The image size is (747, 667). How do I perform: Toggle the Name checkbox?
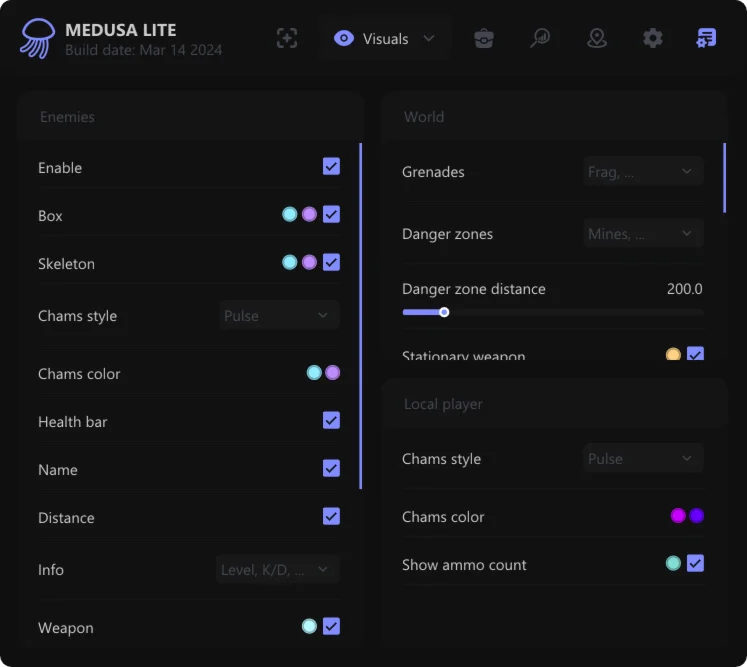point(331,468)
